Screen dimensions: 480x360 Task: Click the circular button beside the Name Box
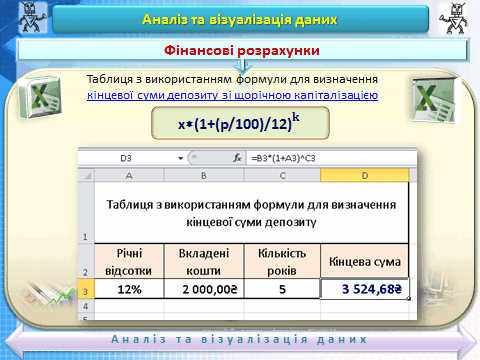coord(194,158)
